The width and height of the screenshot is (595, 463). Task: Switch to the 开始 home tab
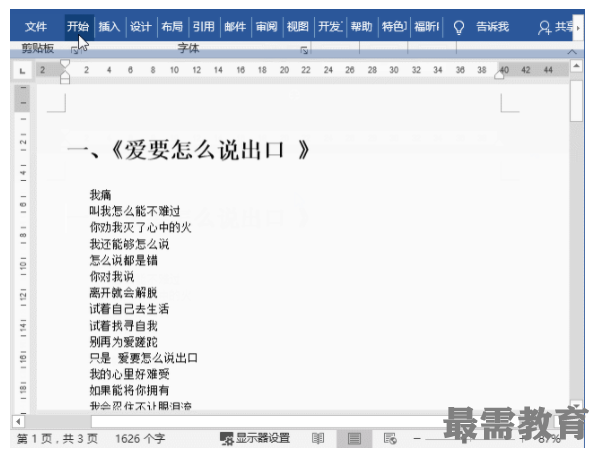pyautogui.click(x=78, y=27)
